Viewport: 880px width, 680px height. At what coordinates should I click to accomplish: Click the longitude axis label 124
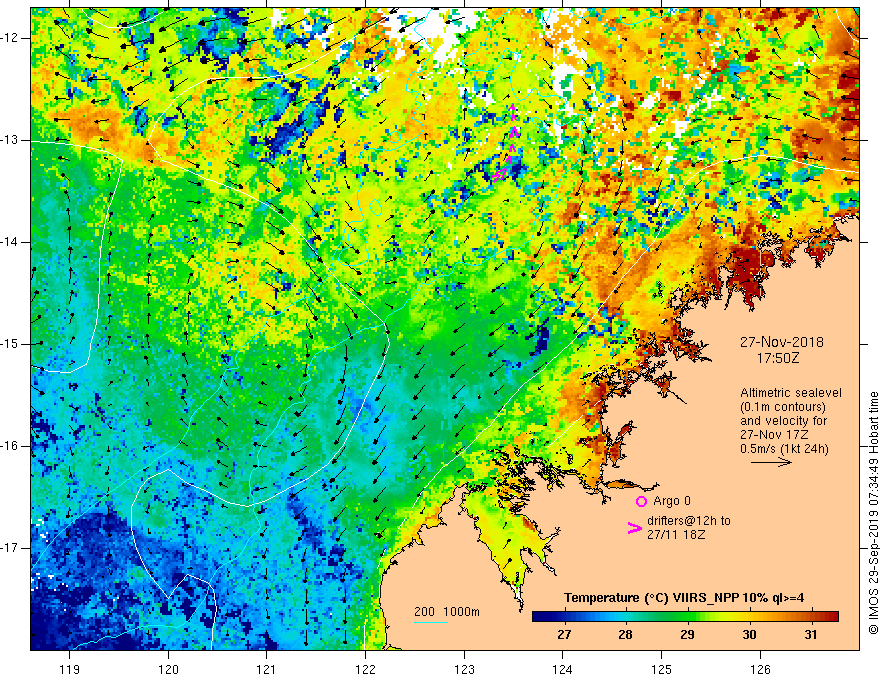(563, 669)
